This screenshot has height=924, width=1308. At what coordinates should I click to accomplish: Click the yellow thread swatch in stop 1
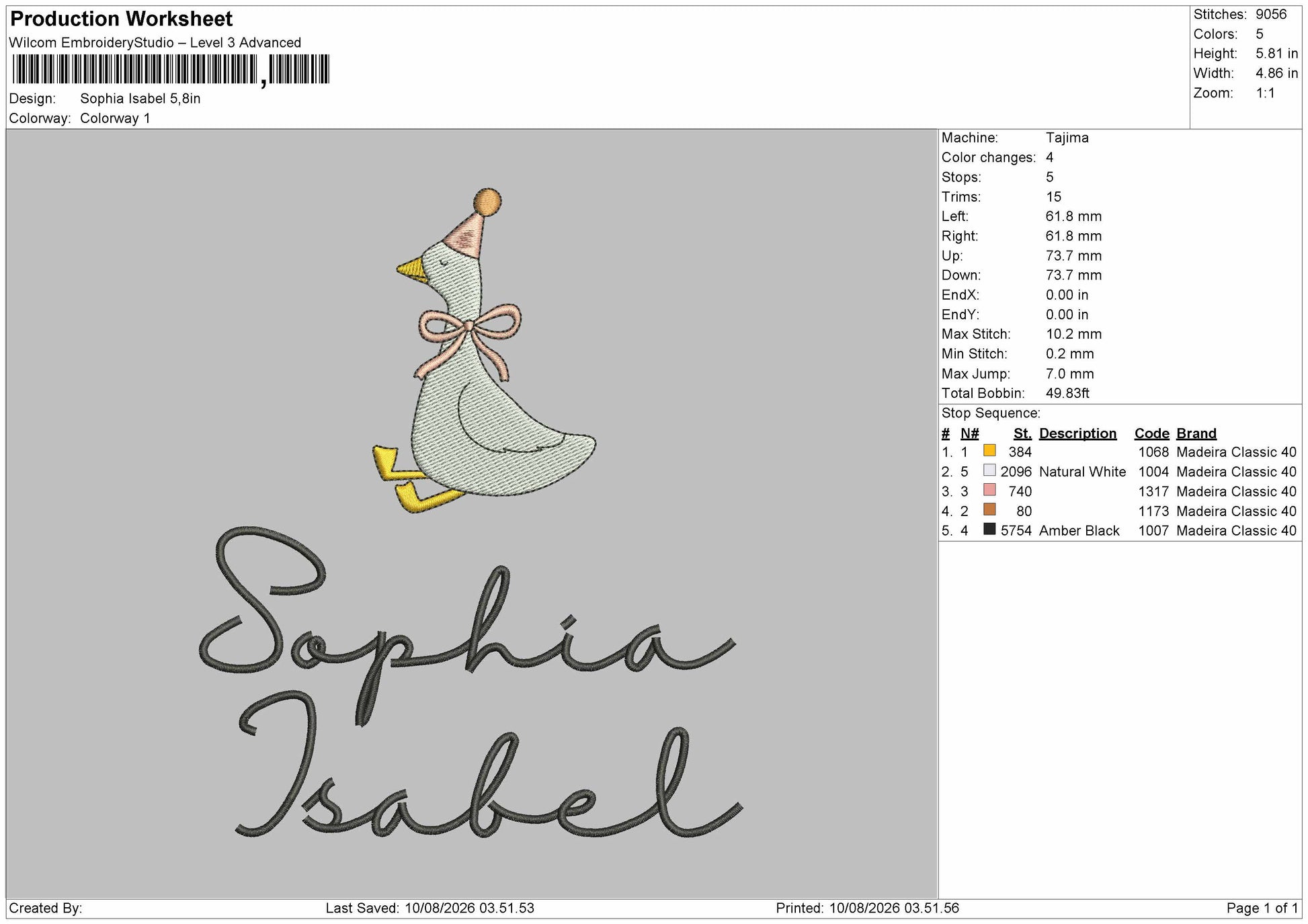[x=989, y=451]
